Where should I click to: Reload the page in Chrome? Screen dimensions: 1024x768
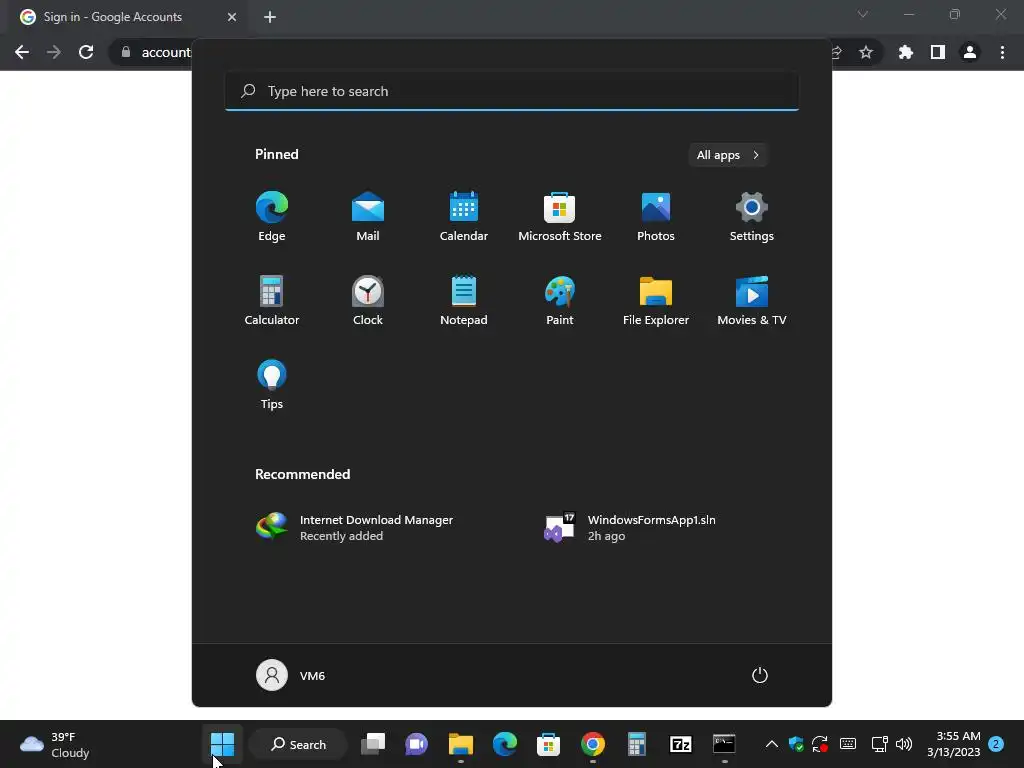point(86,52)
